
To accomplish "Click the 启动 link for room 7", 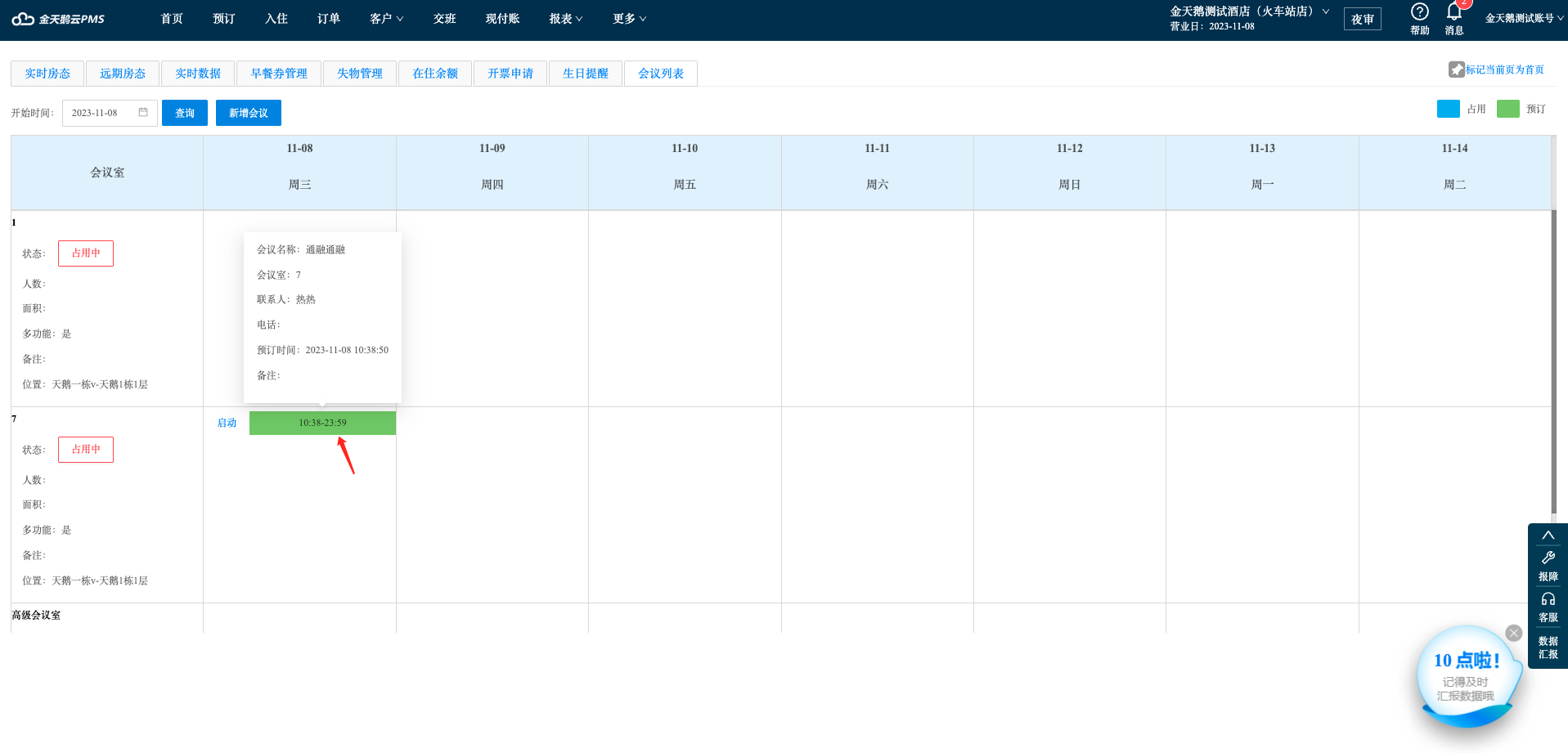I will tap(227, 423).
